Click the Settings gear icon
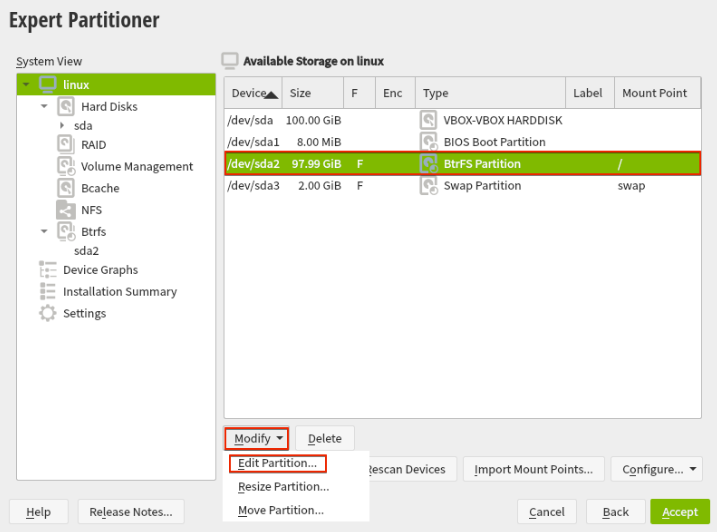Viewport: 717px width, 532px height. pyautogui.click(x=48, y=313)
